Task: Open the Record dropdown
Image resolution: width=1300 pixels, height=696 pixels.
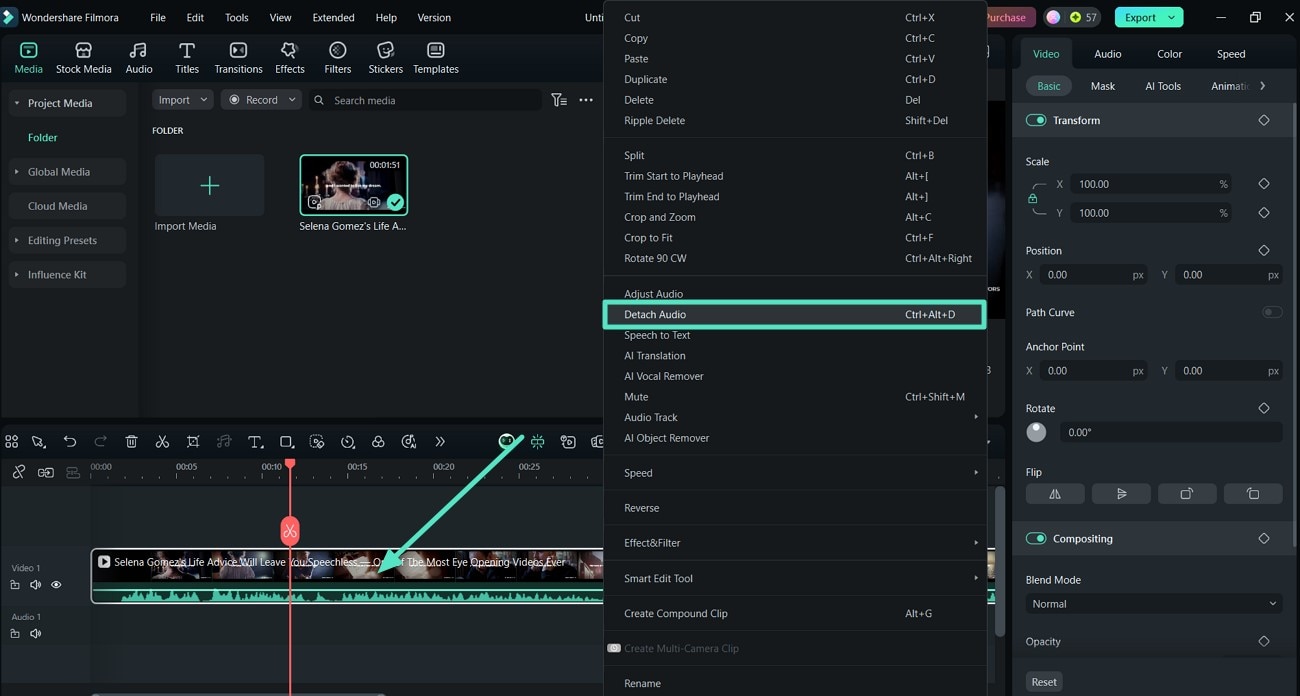Action: [261, 100]
